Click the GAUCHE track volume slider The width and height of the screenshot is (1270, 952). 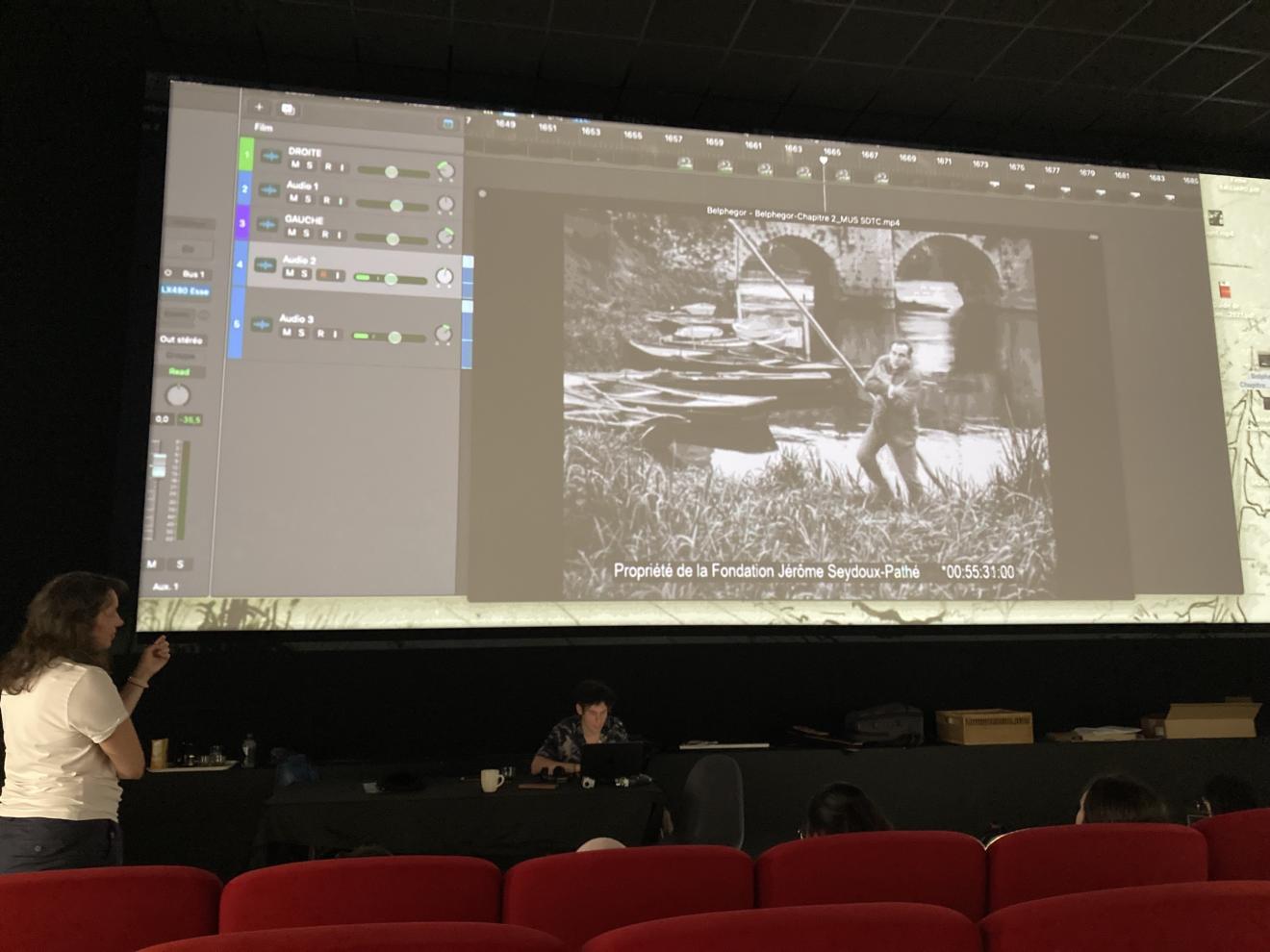point(393,238)
